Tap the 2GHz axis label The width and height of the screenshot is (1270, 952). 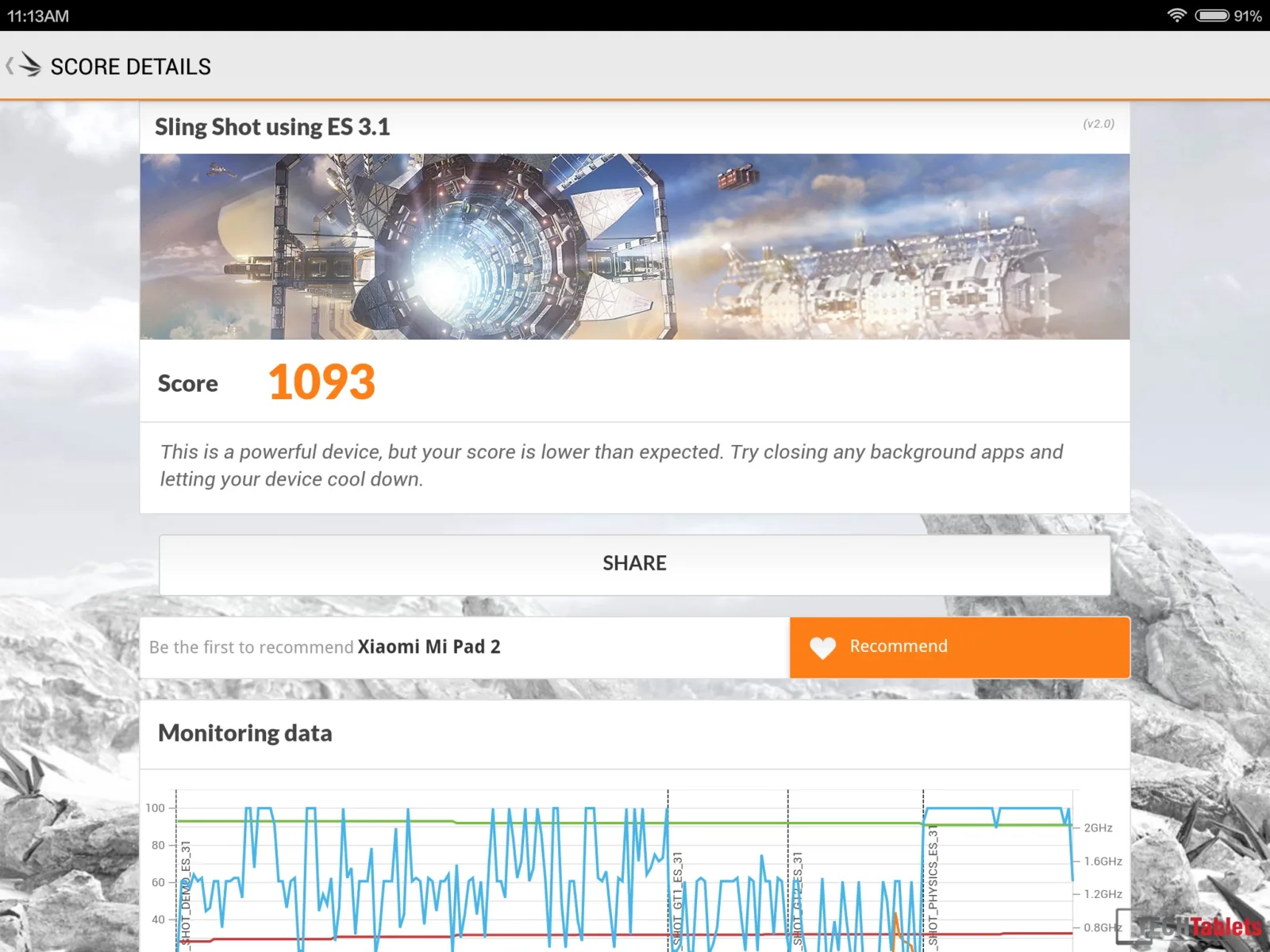[x=1099, y=827]
